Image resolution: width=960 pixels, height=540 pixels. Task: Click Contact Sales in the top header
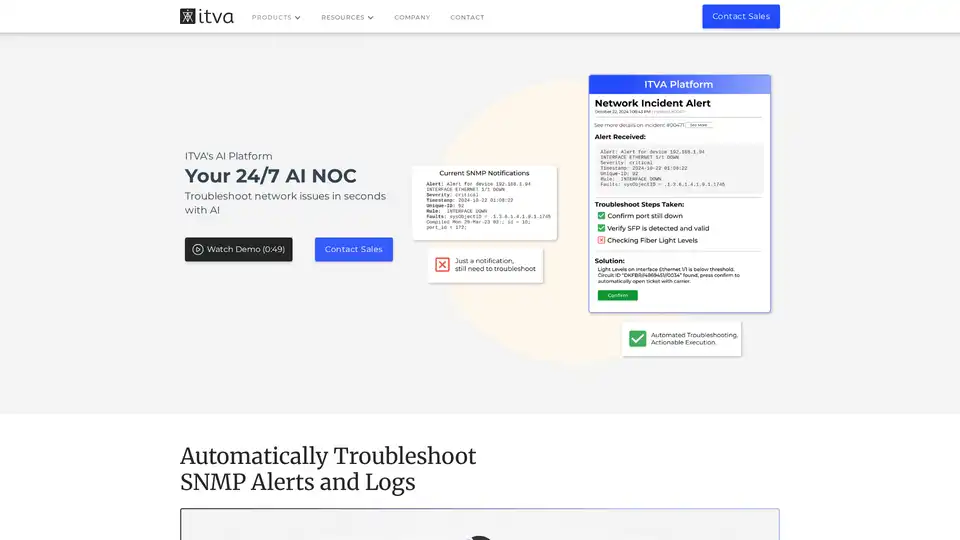(x=740, y=16)
